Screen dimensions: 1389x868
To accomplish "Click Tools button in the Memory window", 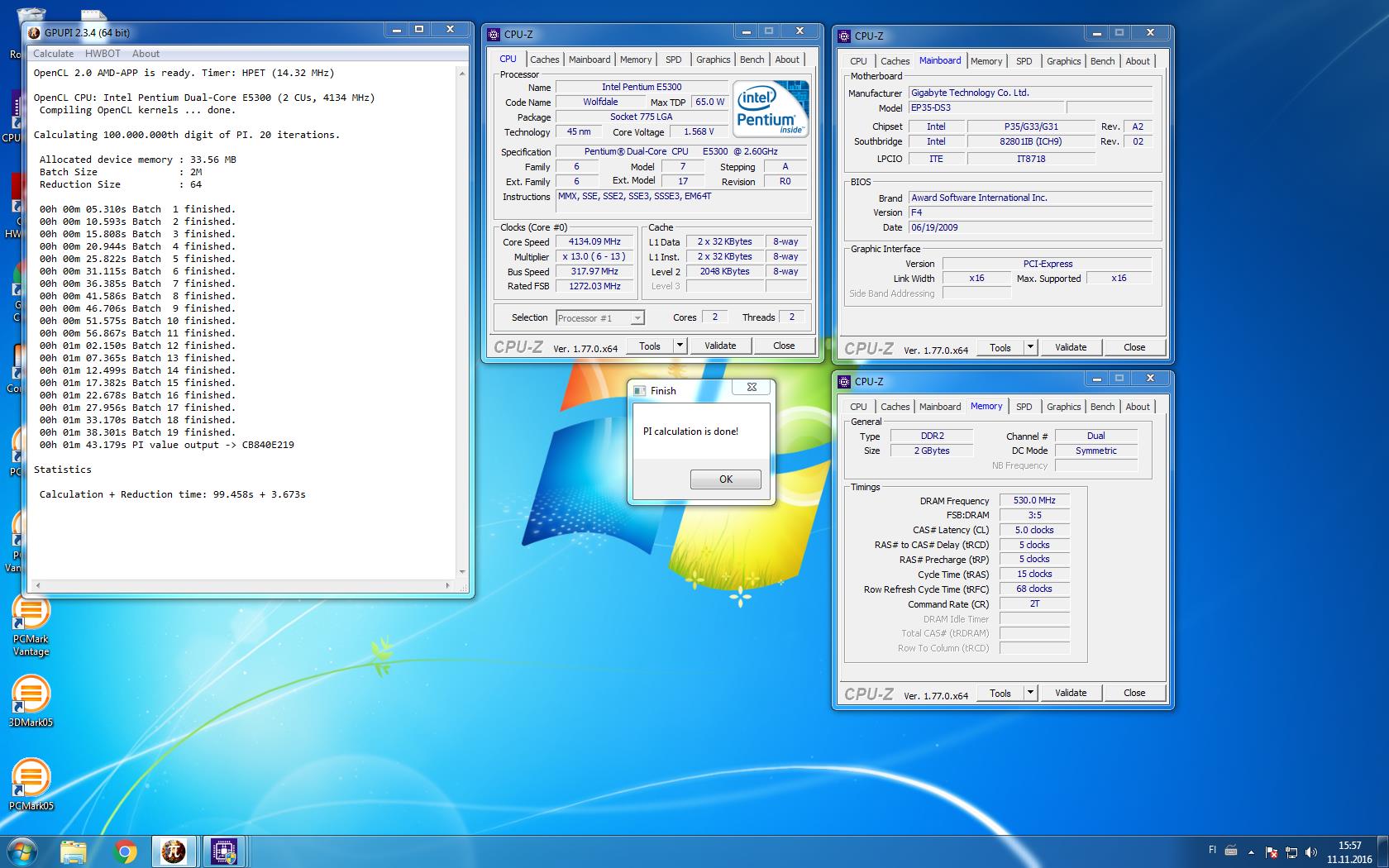I will 1000,693.
